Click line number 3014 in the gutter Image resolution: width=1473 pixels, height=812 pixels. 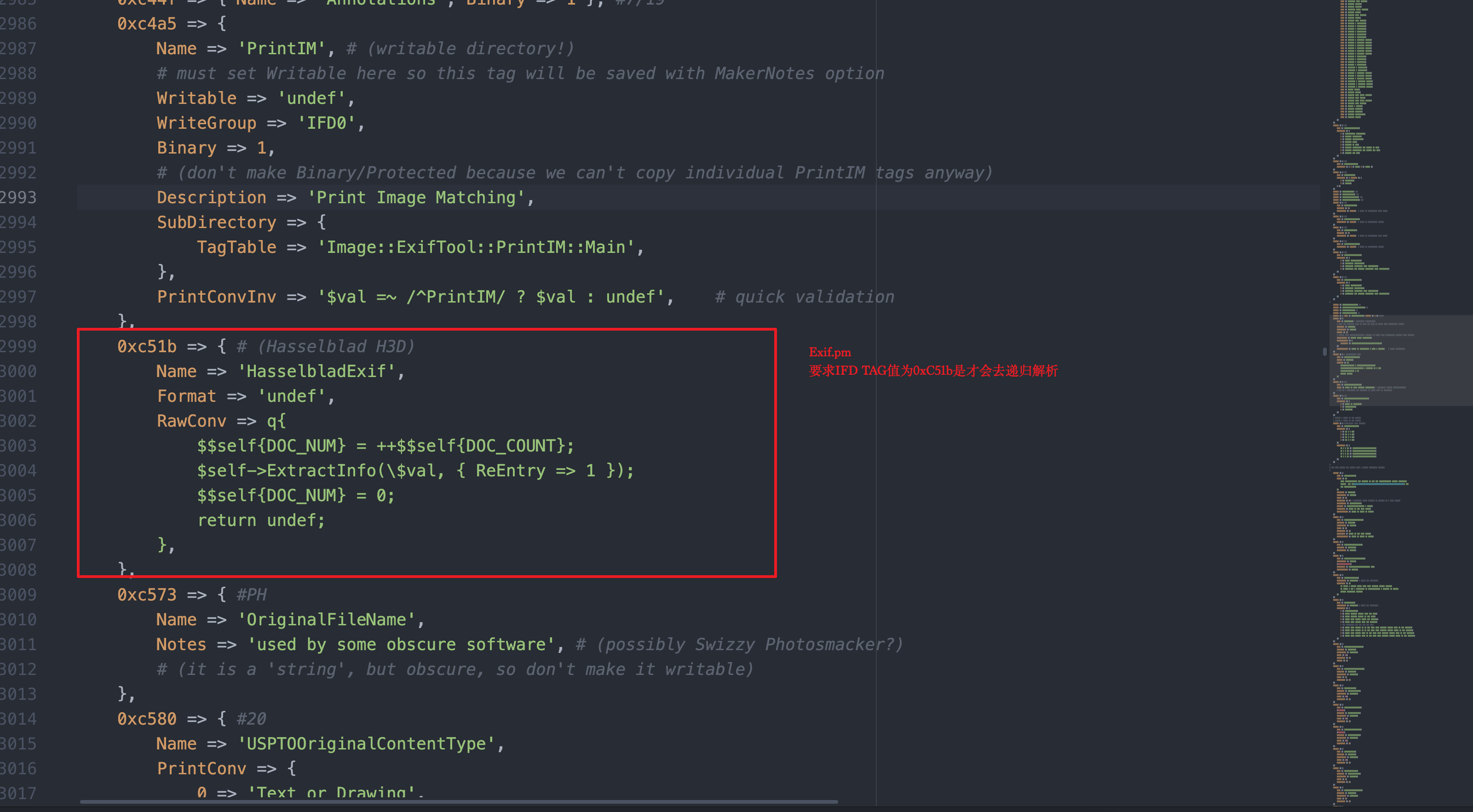tap(18, 718)
